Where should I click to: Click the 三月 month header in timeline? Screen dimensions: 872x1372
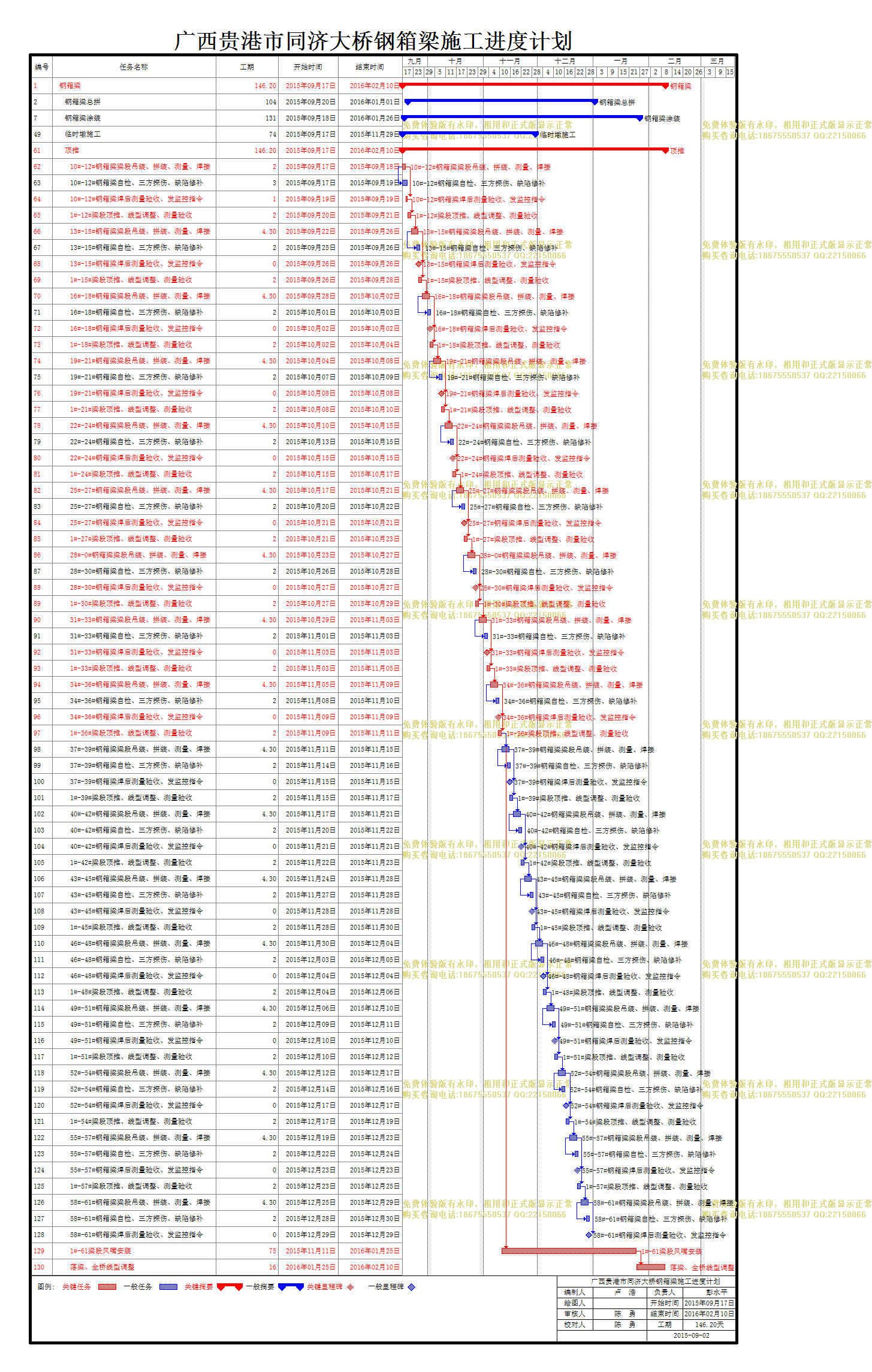717,61
